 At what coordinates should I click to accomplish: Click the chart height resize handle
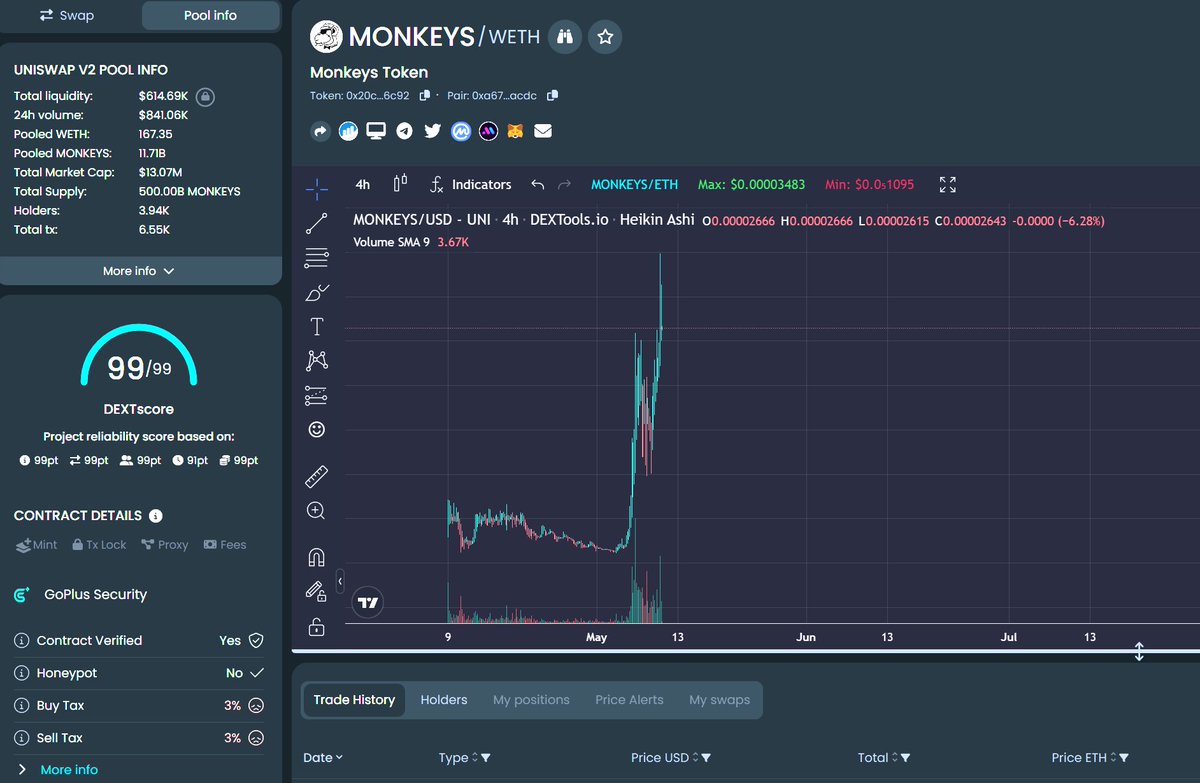pos(1138,652)
